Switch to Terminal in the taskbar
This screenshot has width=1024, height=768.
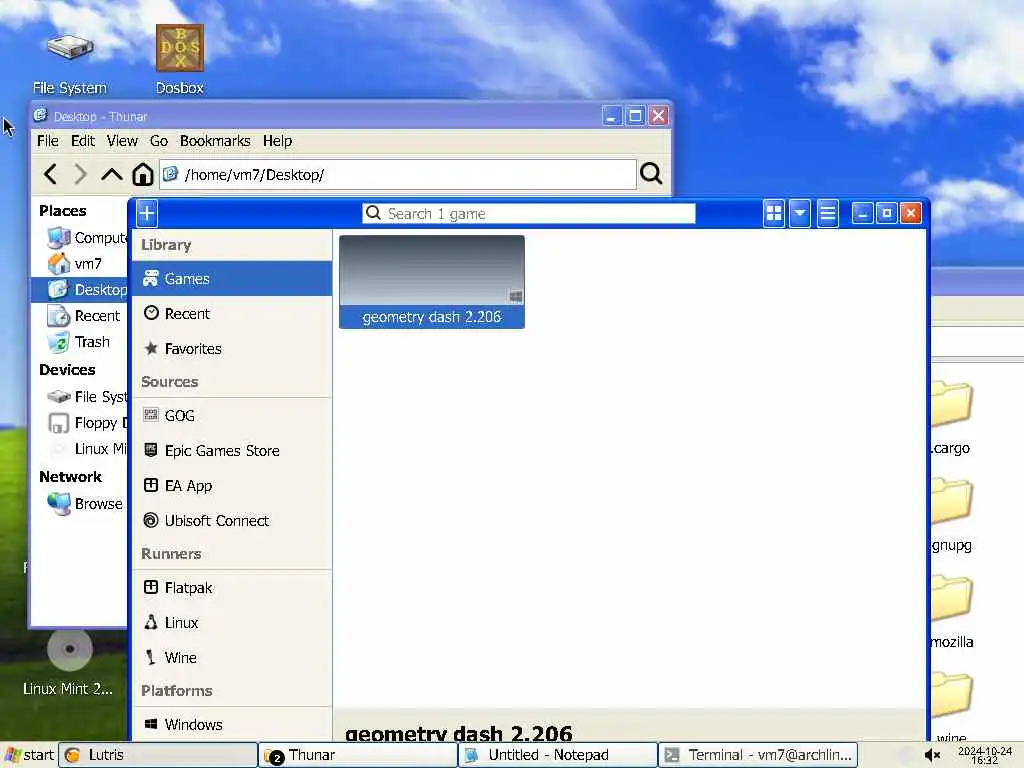(x=758, y=755)
